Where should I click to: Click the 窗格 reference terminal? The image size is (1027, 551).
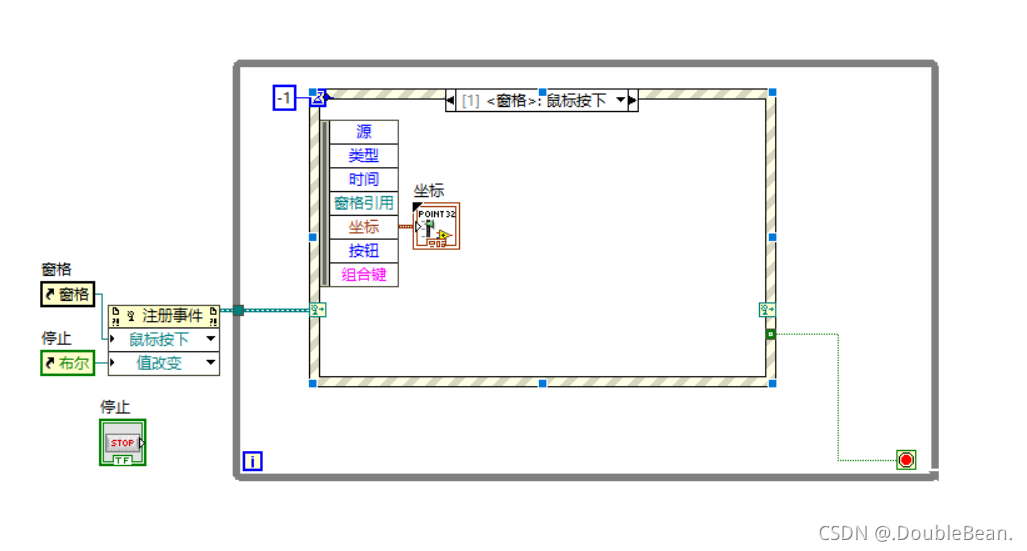[x=68, y=294]
